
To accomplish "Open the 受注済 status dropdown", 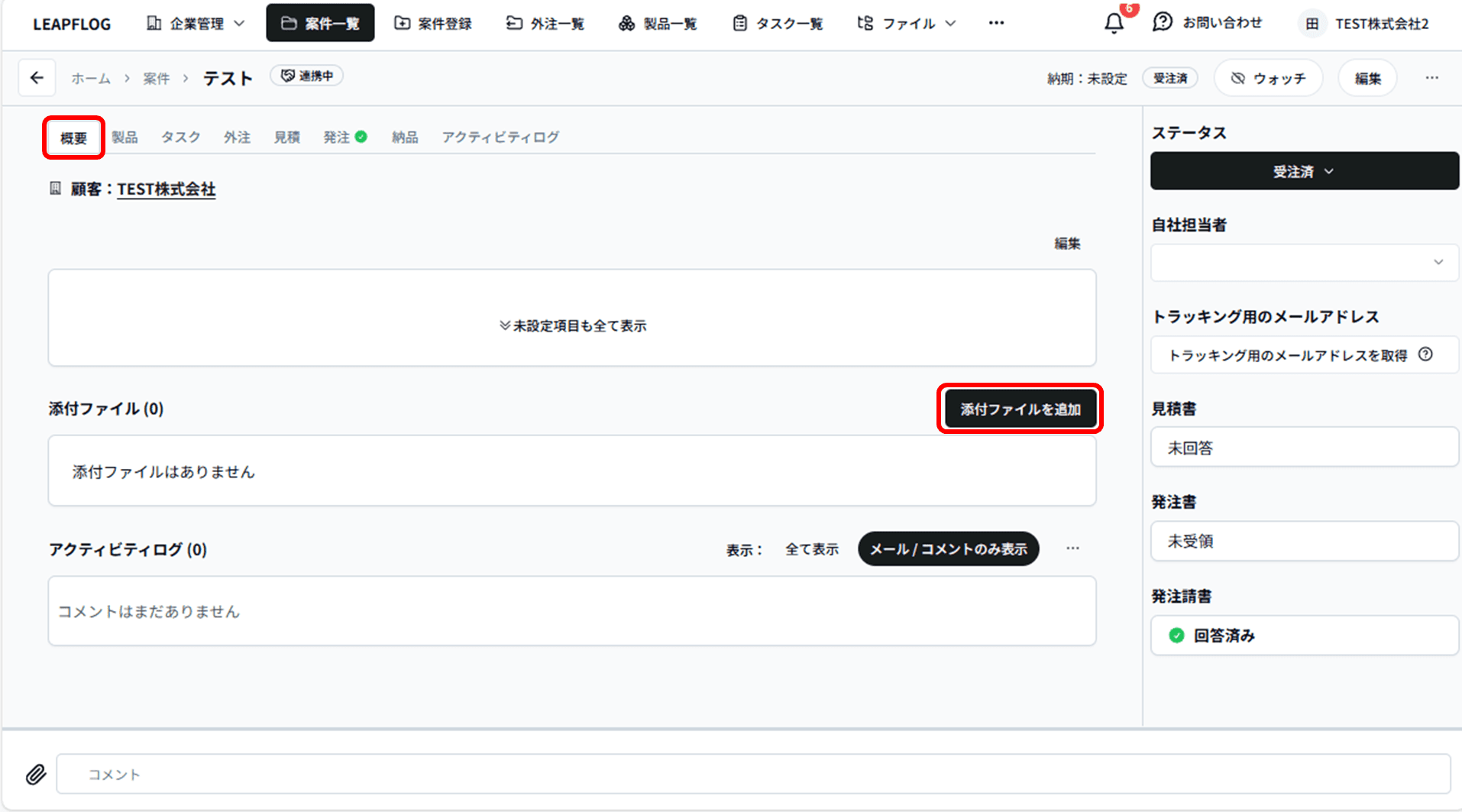I will click(x=1304, y=171).
